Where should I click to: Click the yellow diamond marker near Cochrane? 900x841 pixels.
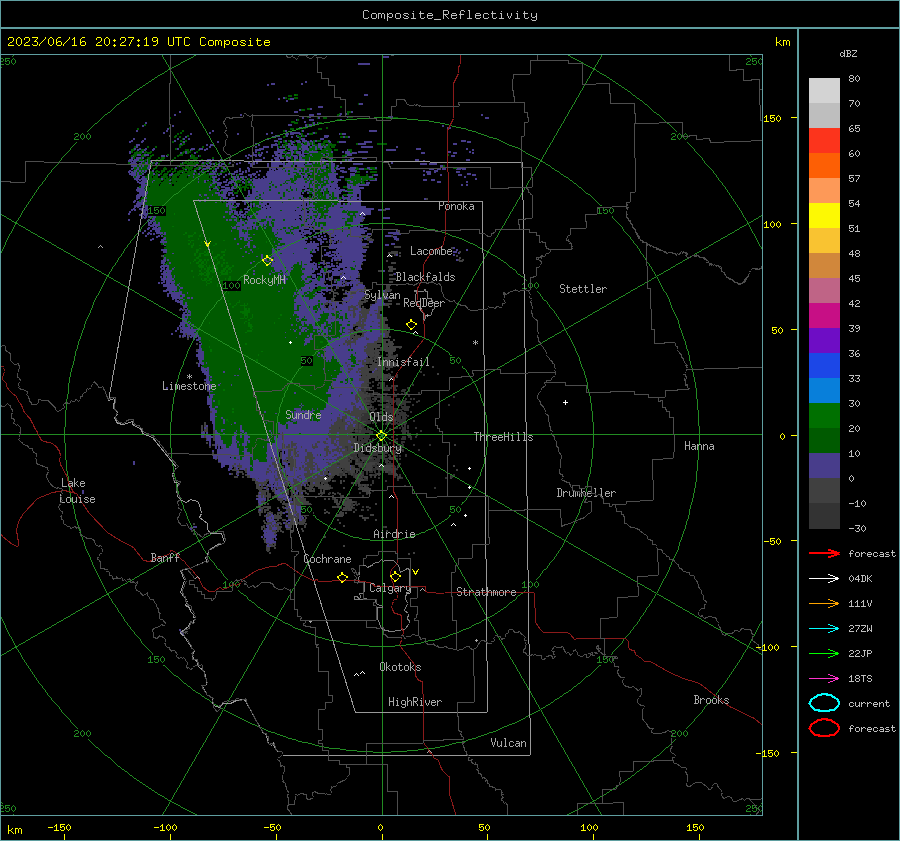click(x=342, y=577)
